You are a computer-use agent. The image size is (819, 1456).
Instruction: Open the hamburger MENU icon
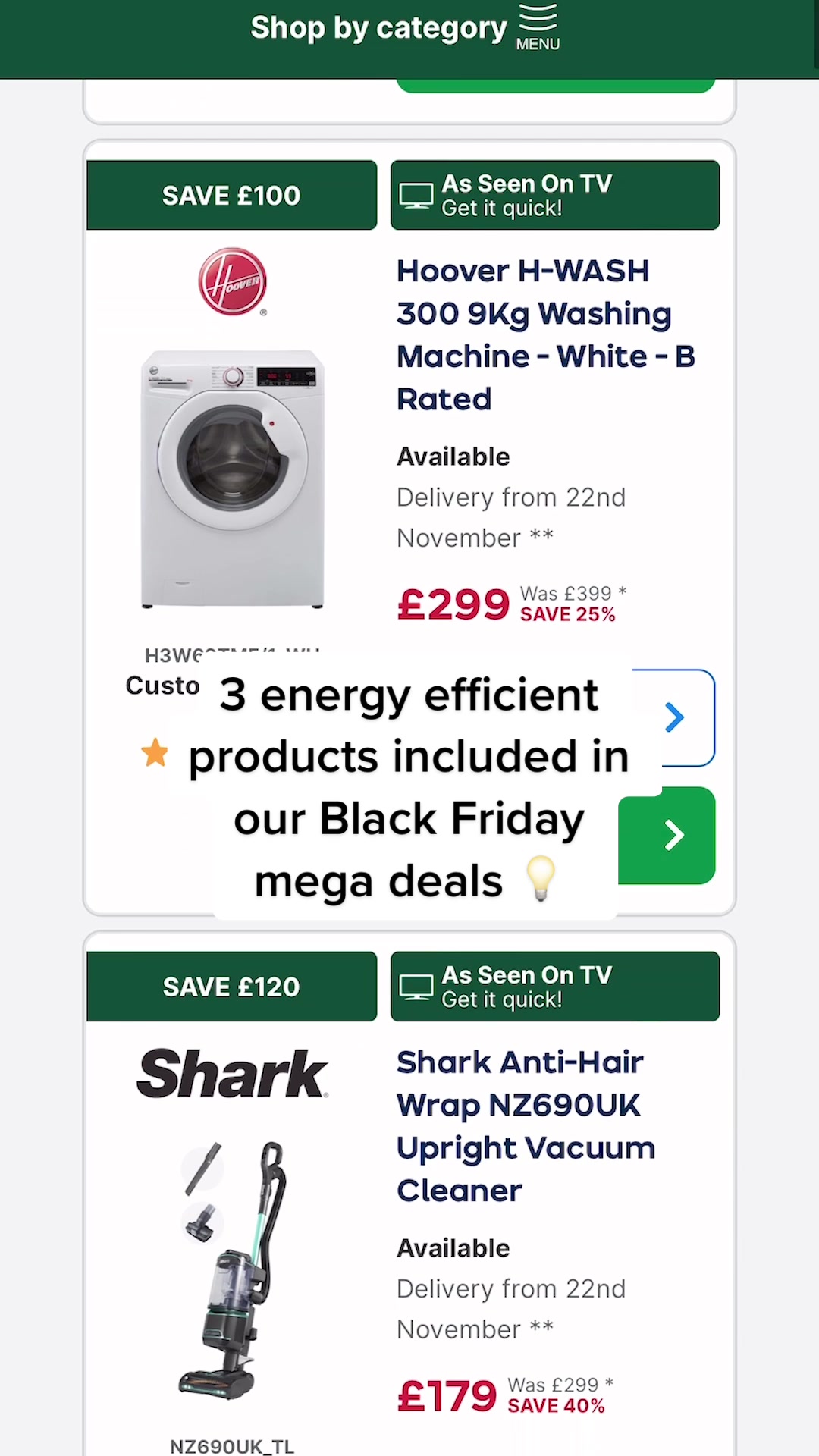538,27
